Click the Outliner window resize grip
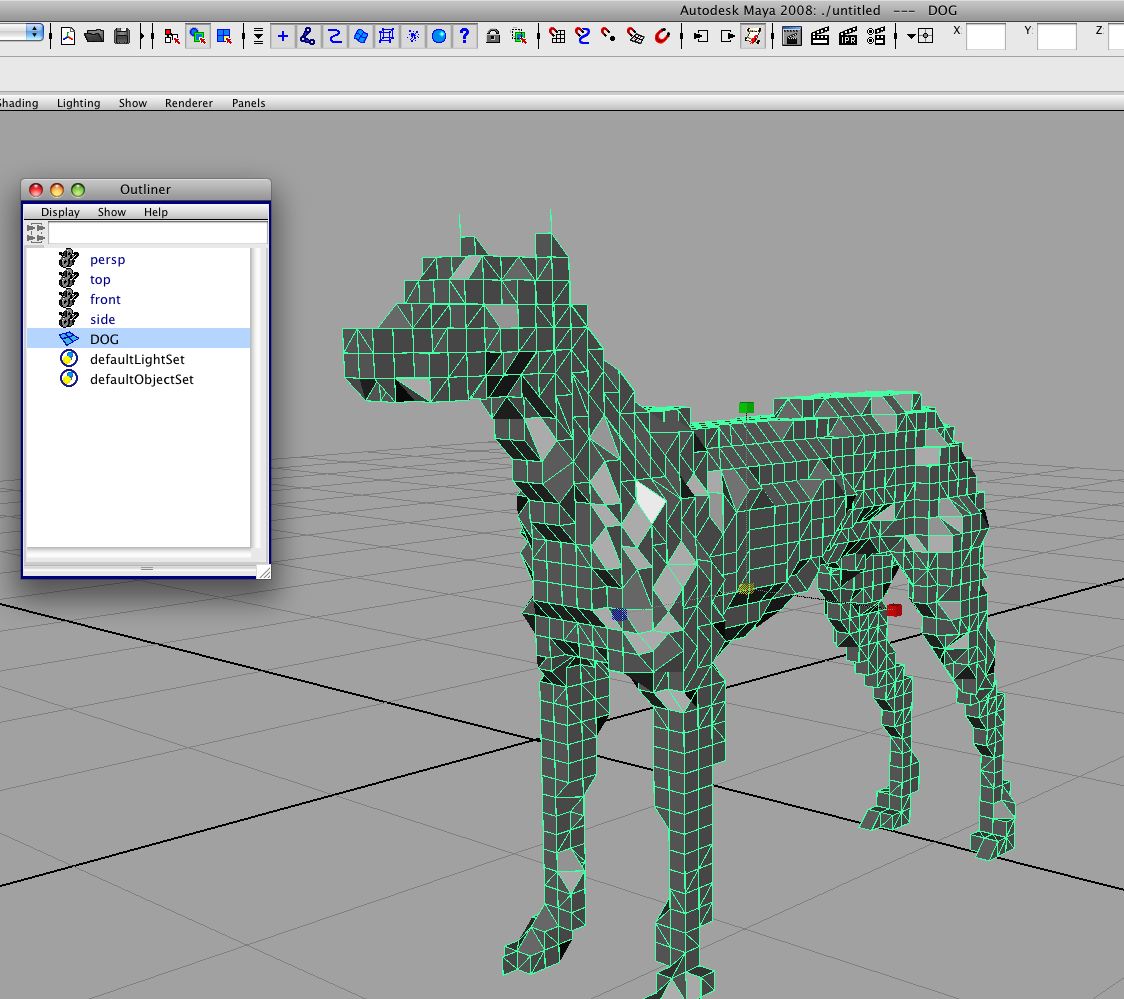The image size is (1124, 999). click(263, 571)
